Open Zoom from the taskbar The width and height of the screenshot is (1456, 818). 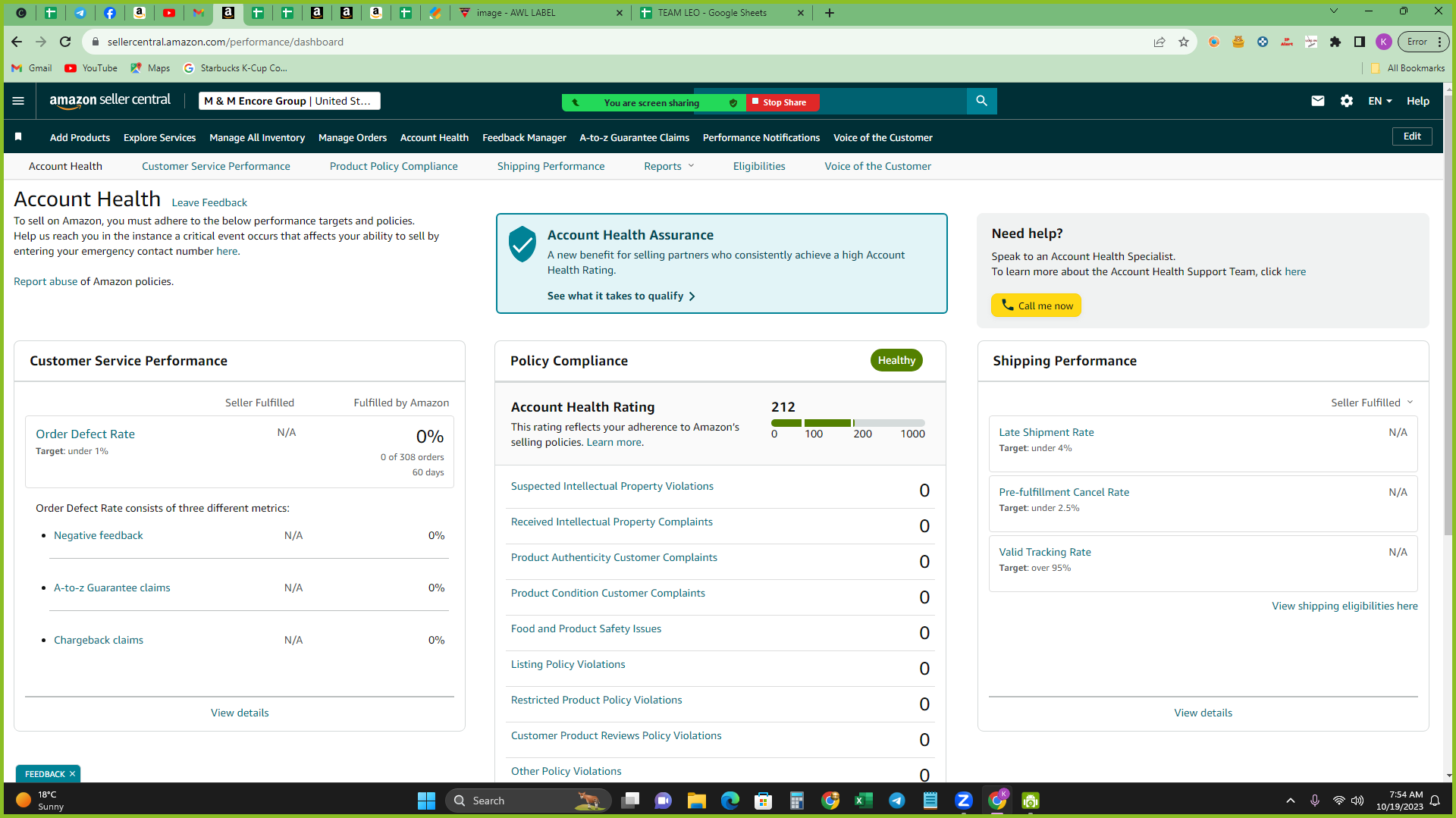964,801
